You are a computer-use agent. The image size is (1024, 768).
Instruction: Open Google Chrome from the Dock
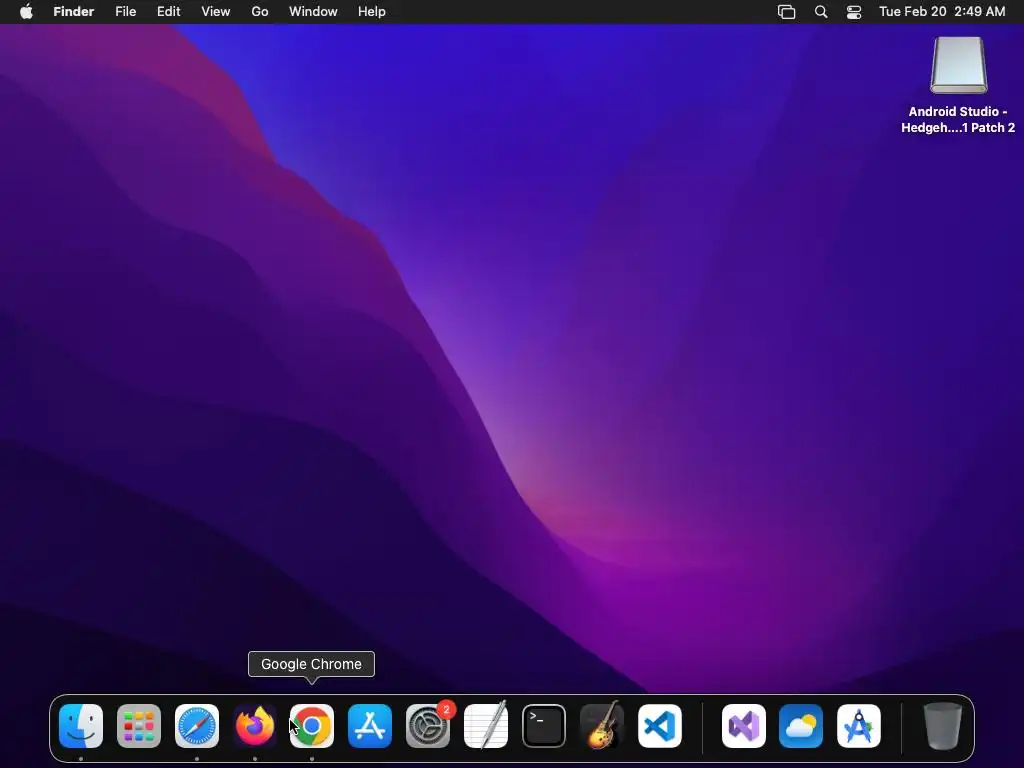pos(312,726)
